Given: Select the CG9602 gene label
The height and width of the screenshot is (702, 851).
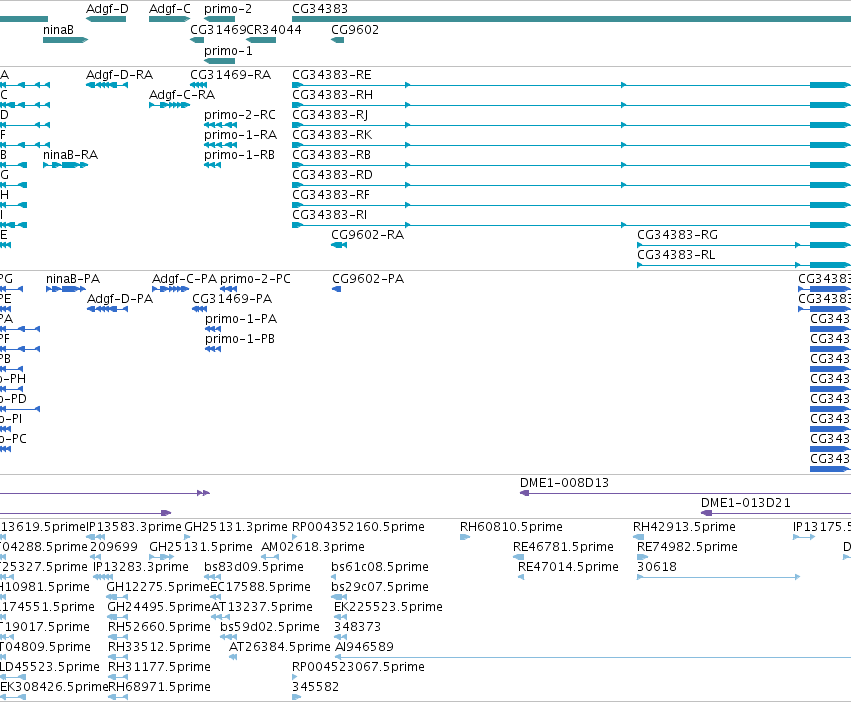Looking at the screenshot, I should tap(355, 30).
